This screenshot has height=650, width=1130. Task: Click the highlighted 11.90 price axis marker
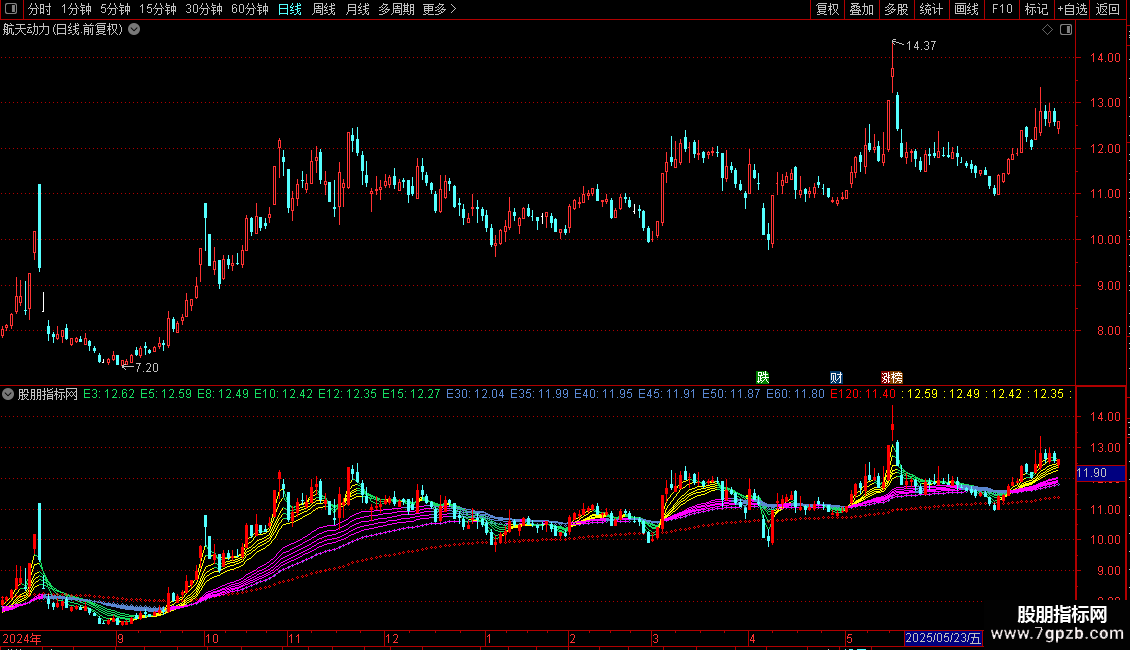(x=1100, y=473)
